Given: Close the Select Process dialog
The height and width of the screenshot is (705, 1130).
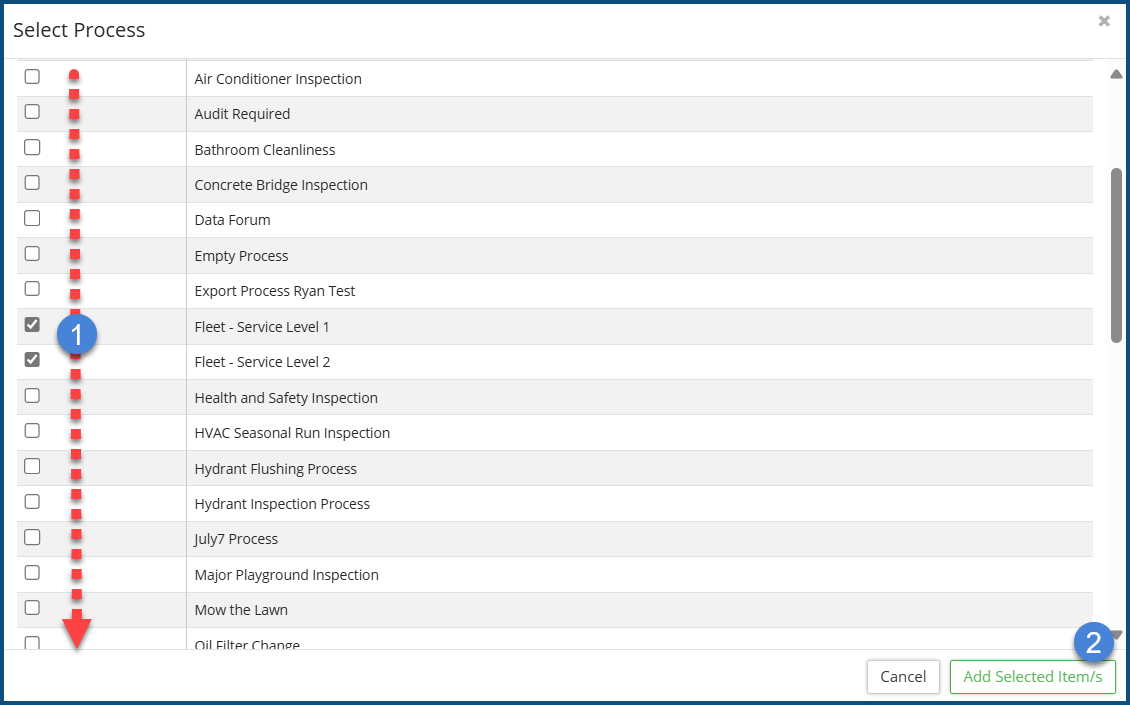Looking at the screenshot, I should (x=1104, y=21).
